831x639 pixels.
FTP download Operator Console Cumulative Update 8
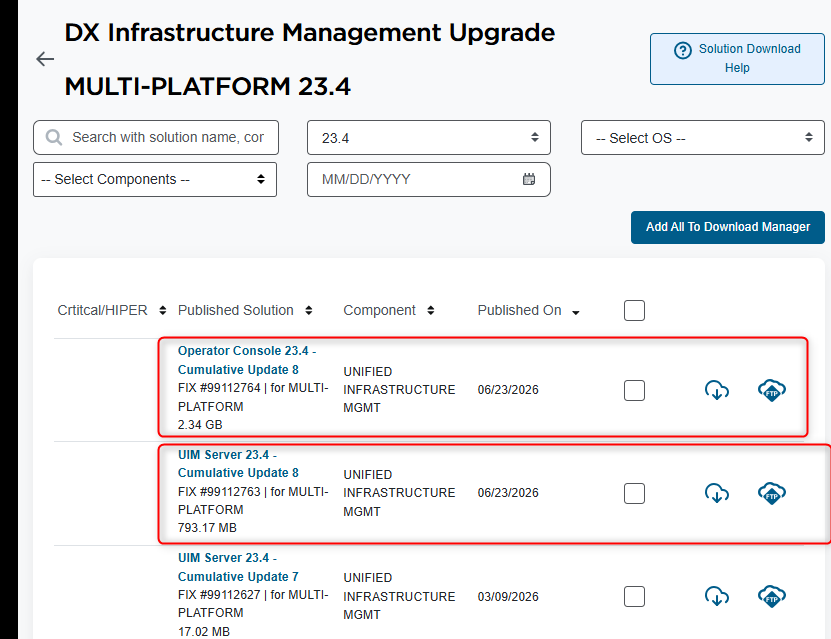pyautogui.click(x=772, y=390)
